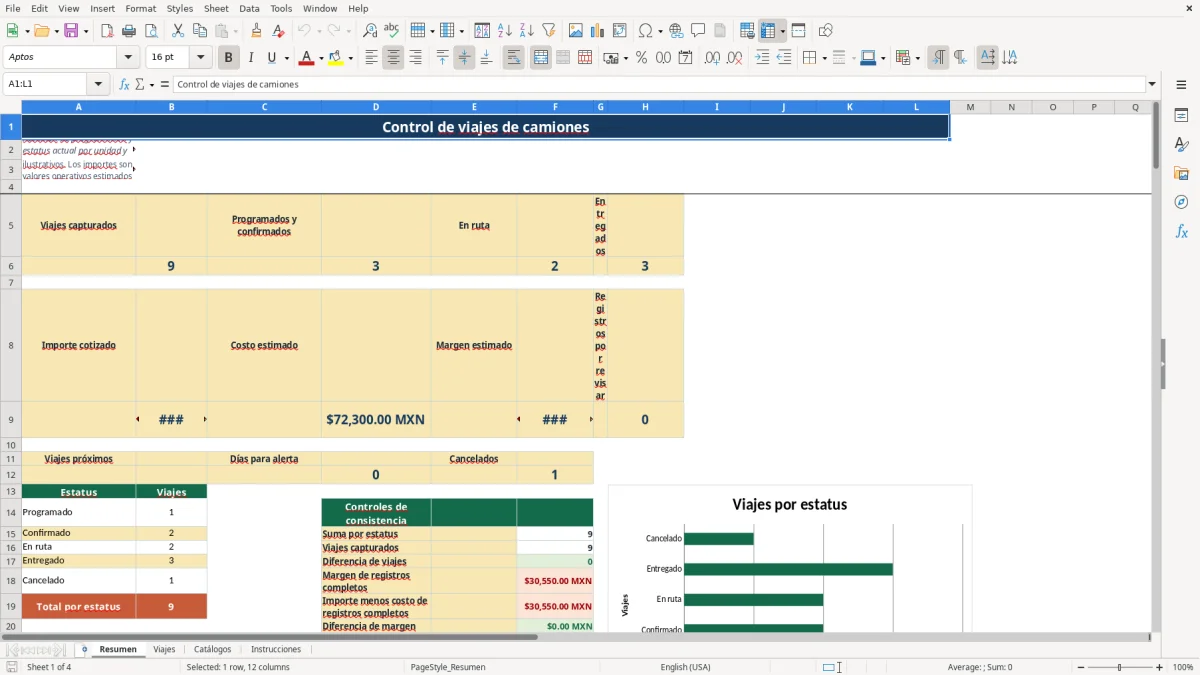Open the Sheet menu
Image resolution: width=1200 pixels, height=675 pixels.
(x=216, y=8)
